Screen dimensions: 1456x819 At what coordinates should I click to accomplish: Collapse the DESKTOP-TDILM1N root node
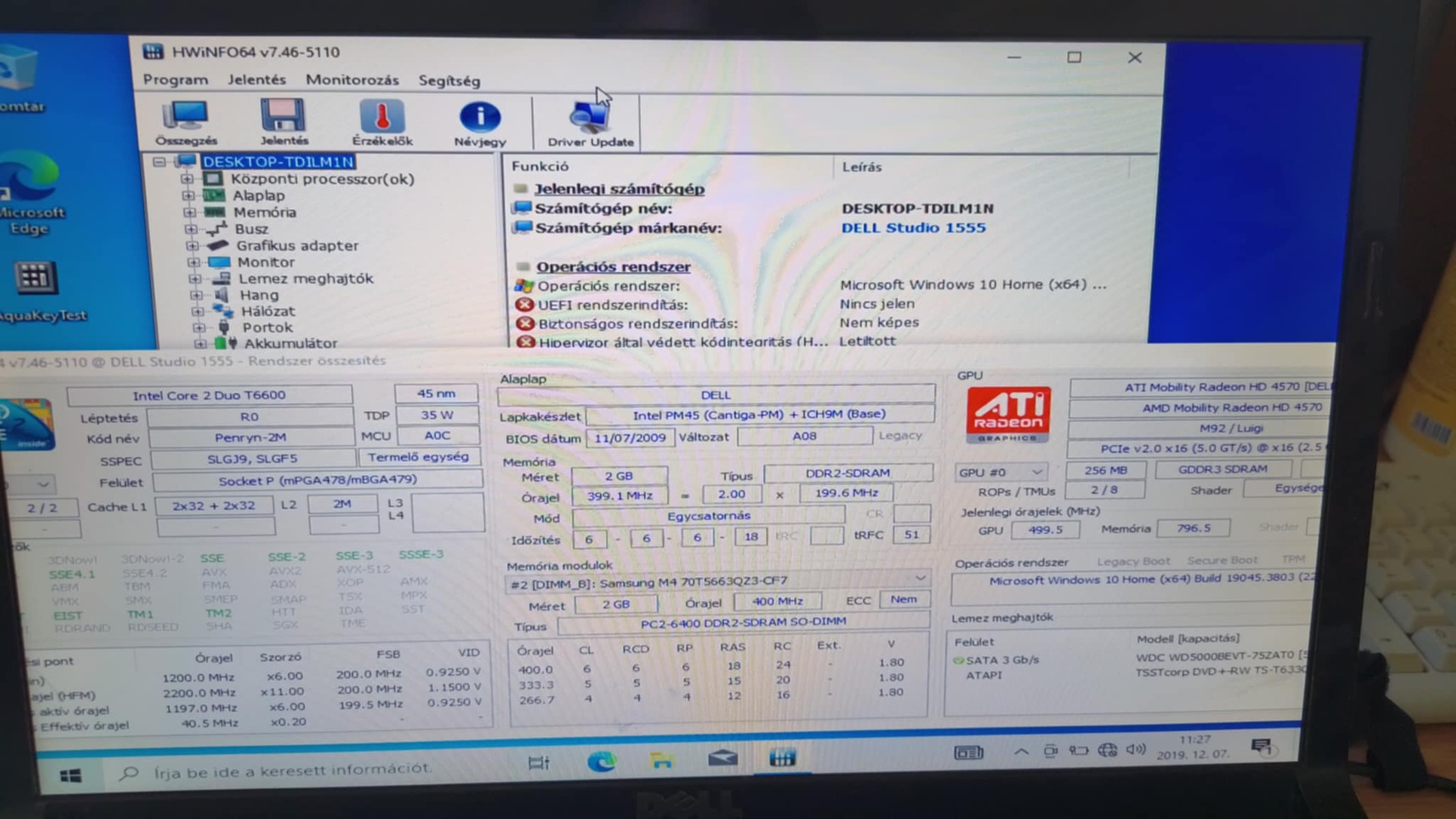(159, 161)
